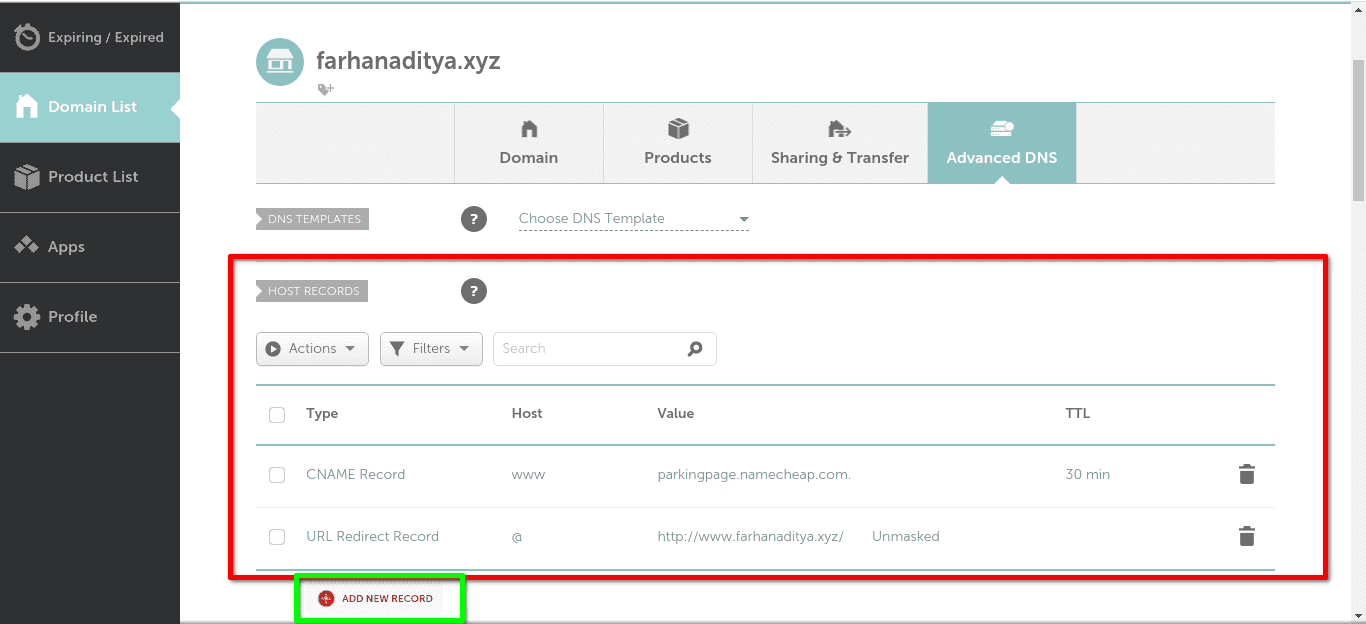Click the Host Records help question mark
This screenshot has height=624, width=1366.
(x=473, y=291)
